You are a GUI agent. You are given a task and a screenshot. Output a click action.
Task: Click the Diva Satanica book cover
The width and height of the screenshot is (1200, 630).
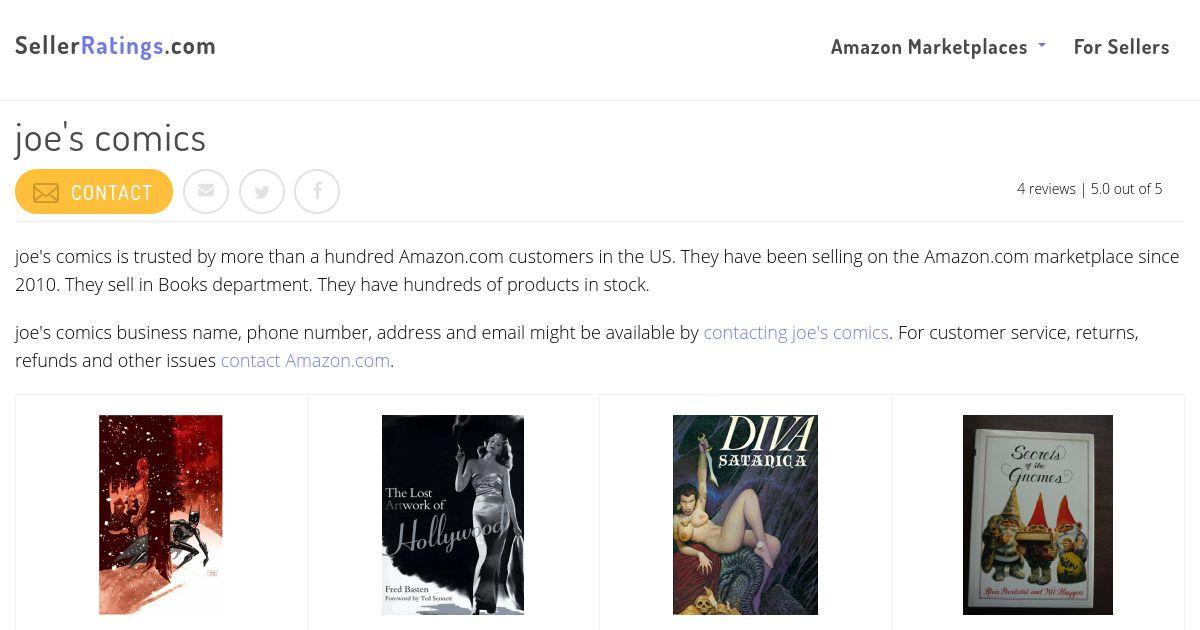tap(745, 514)
